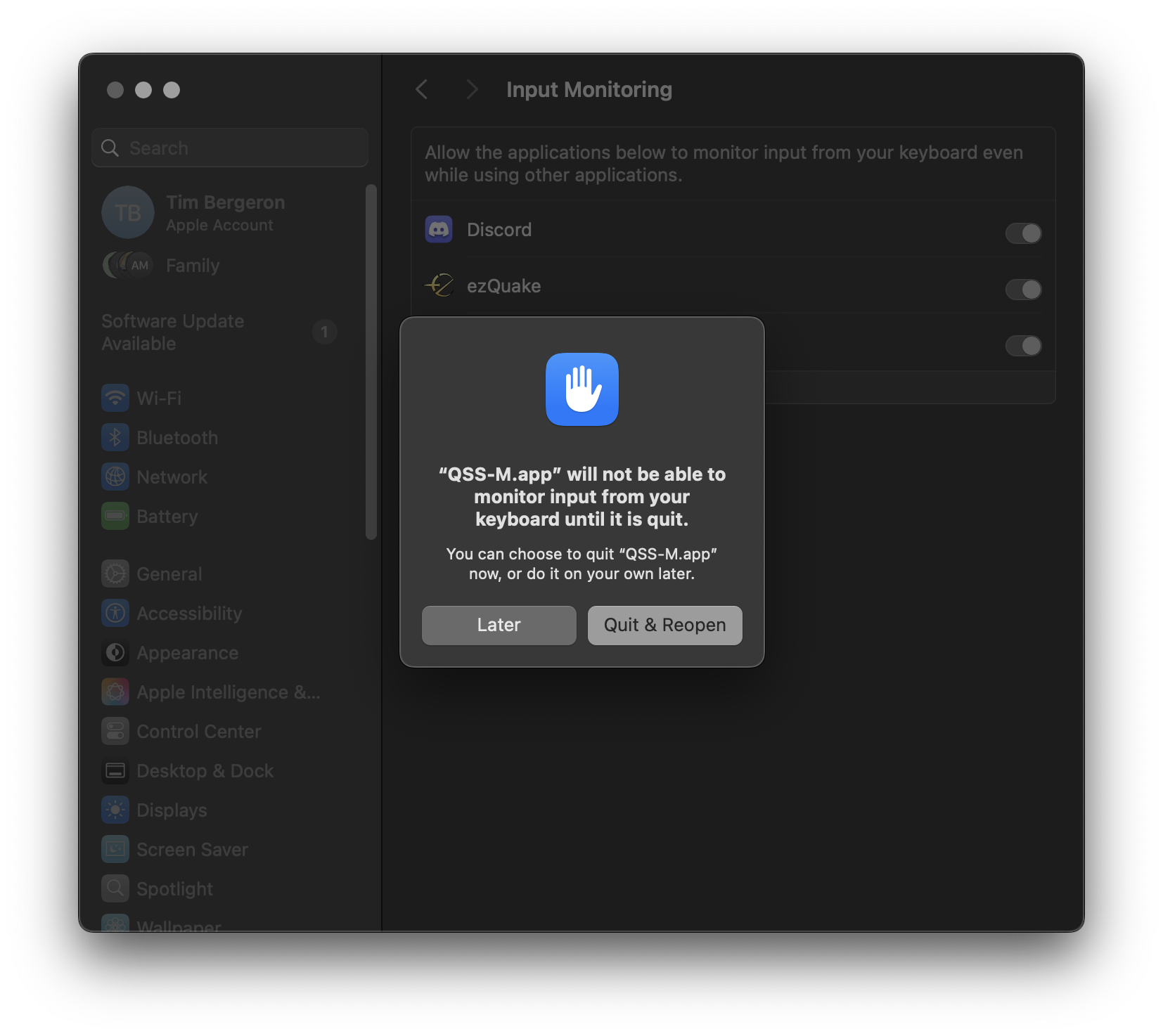
Task: Go forward with the right chevron
Action: point(472,89)
